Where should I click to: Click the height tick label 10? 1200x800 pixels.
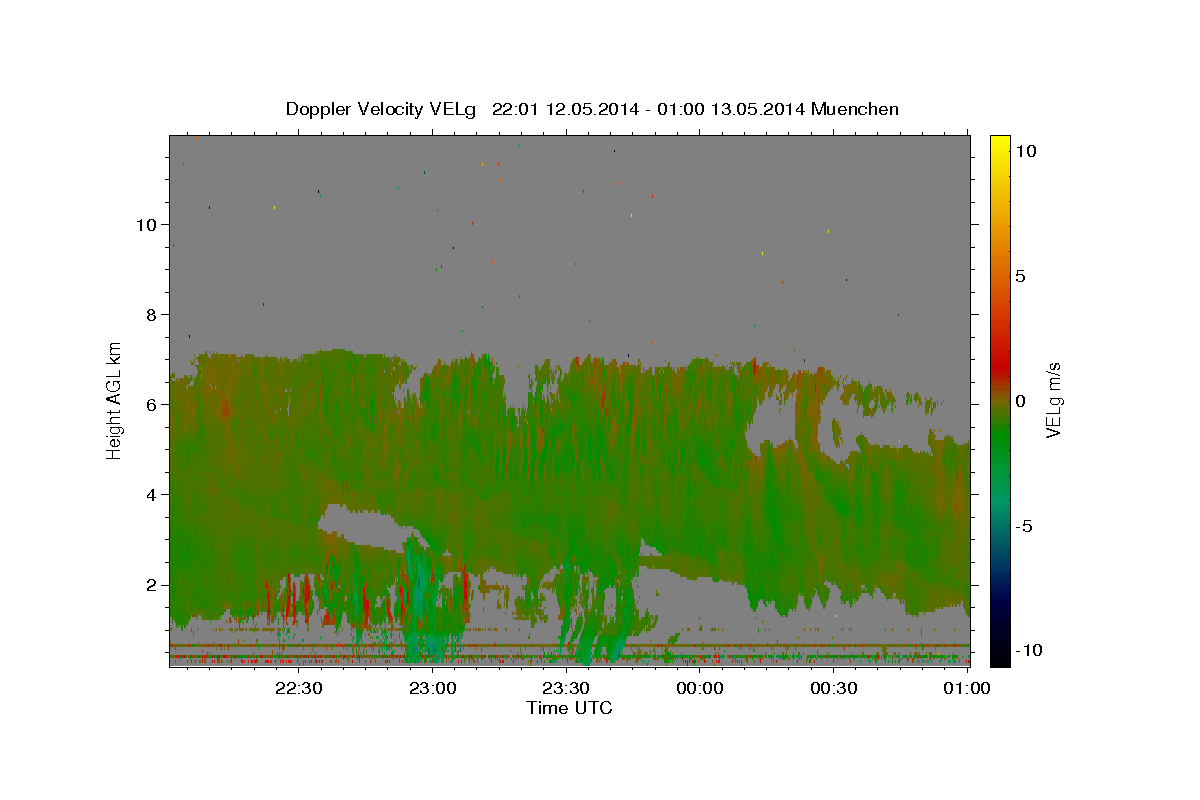(x=145, y=224)
